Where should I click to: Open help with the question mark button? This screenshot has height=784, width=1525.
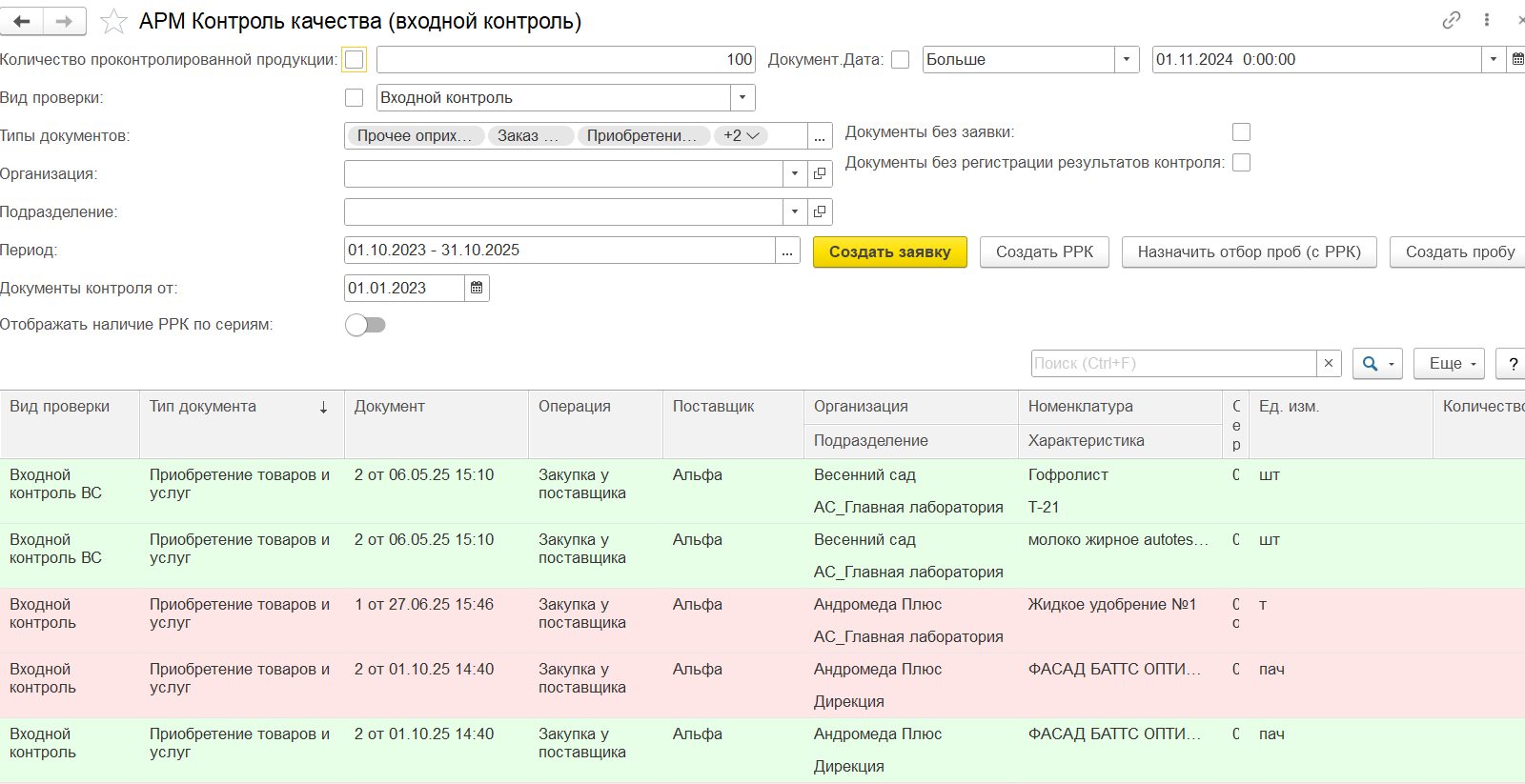(x=1513, y=363)
